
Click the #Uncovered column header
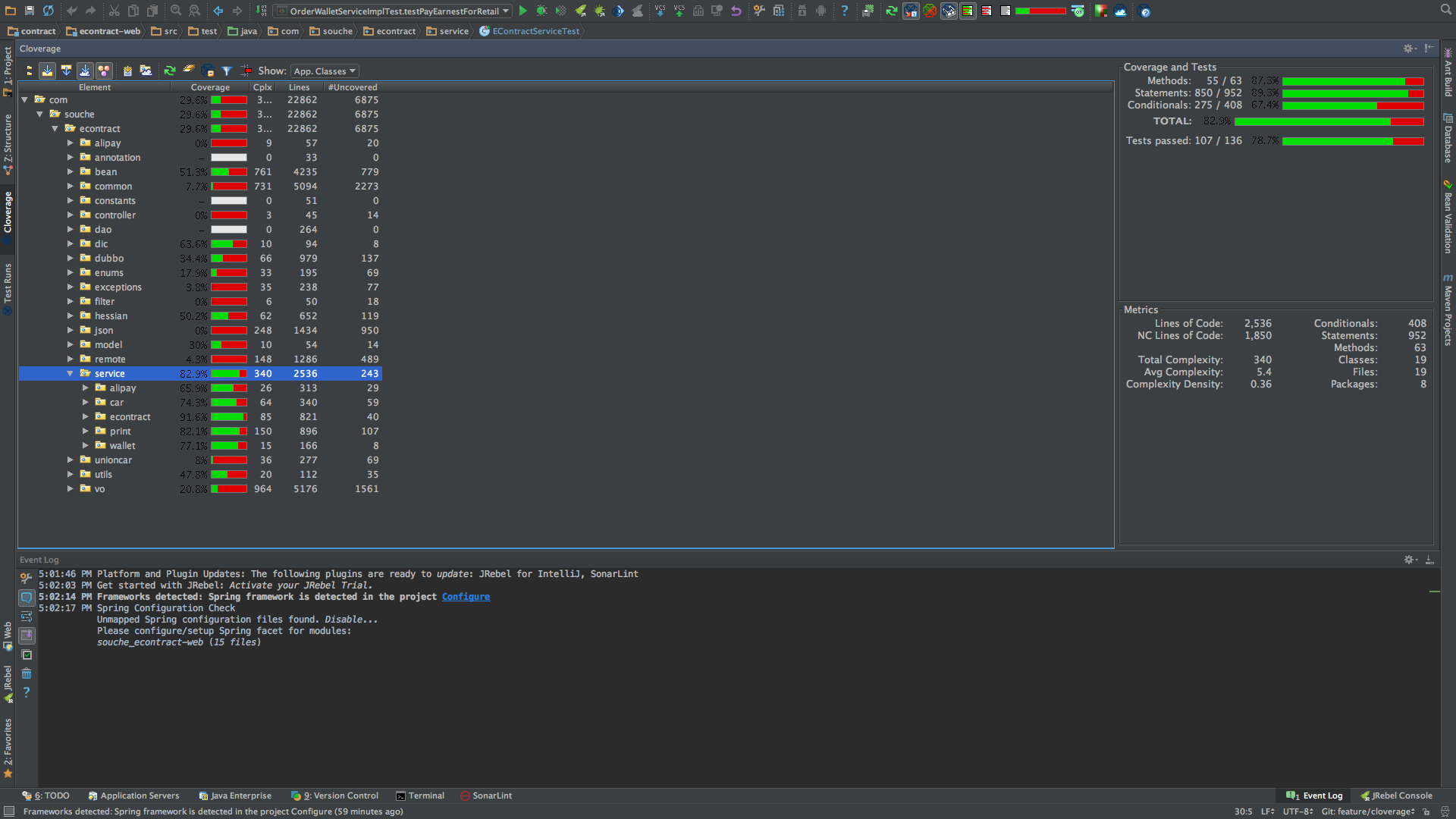tap(352, 87)
